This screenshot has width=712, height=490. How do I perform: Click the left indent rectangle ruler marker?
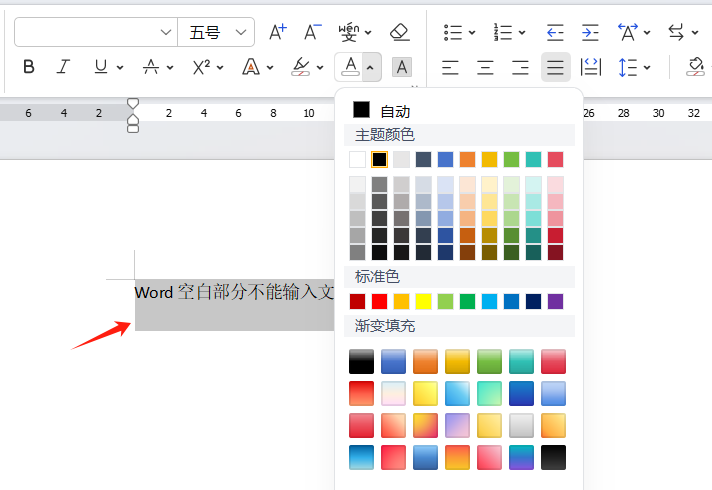[x=133, y=129]
